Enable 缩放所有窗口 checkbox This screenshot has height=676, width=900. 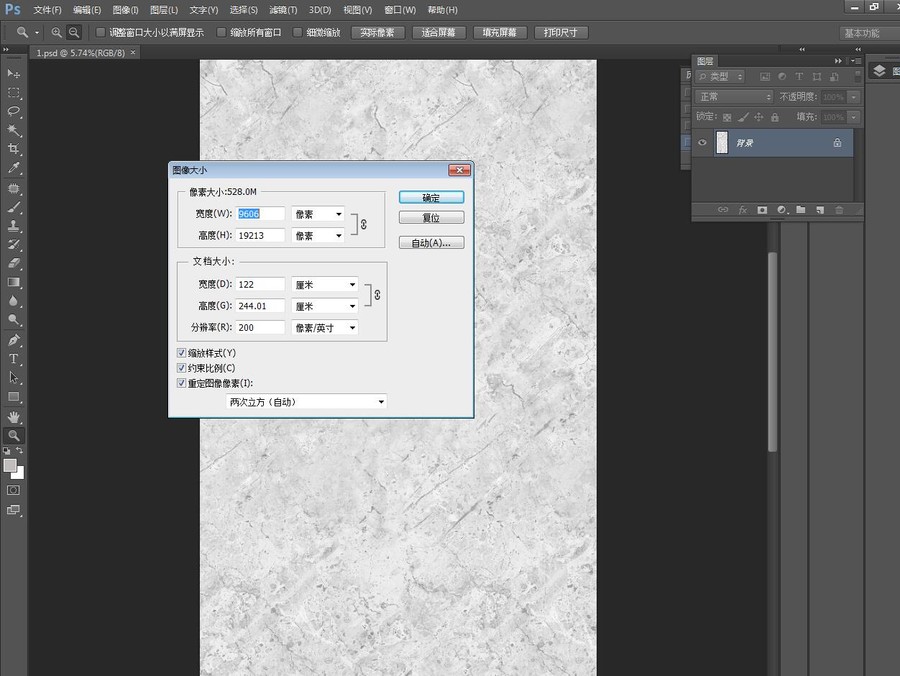coord(221,33)
